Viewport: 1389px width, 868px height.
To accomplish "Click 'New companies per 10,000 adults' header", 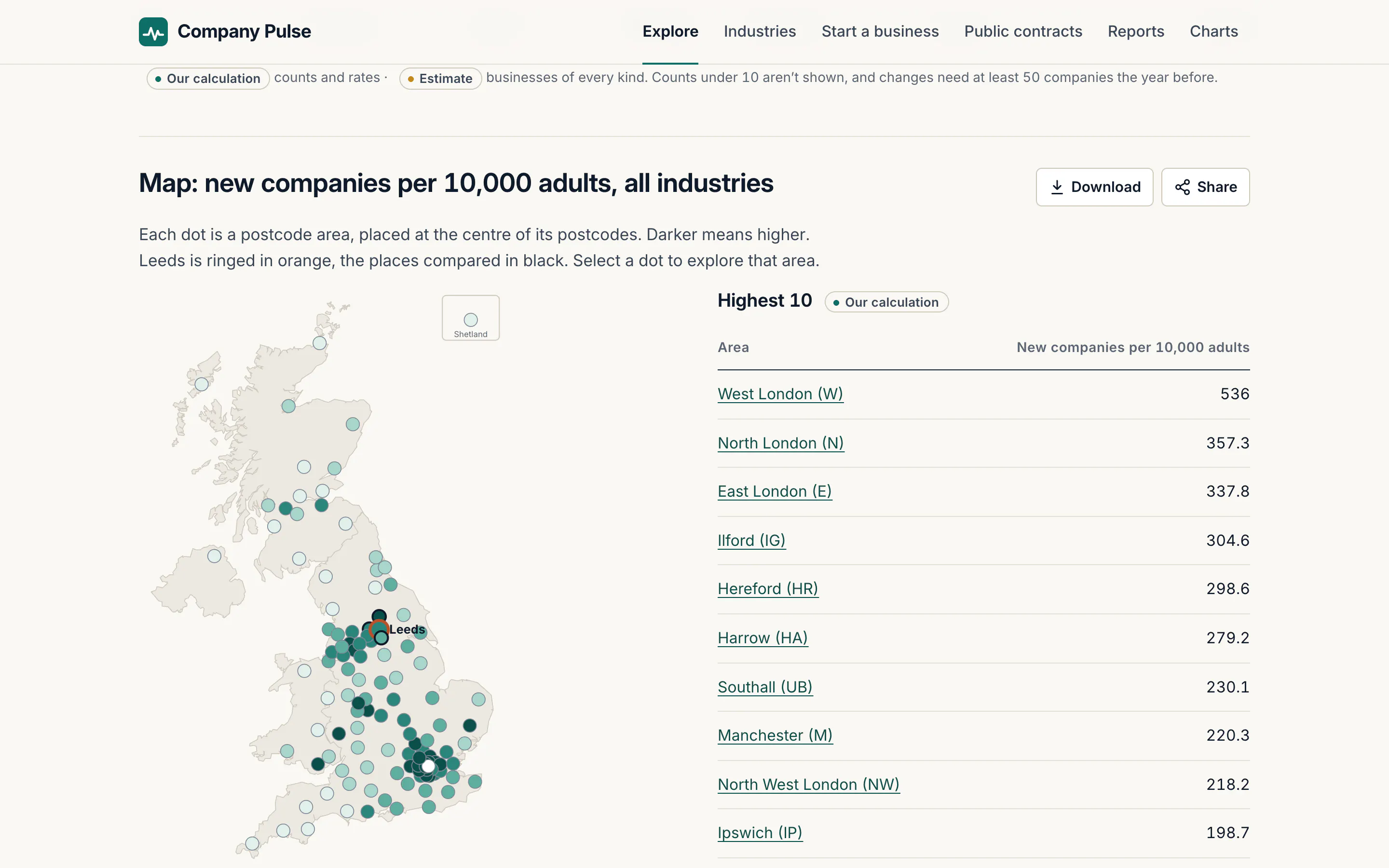I will [x=1133, y=347].
